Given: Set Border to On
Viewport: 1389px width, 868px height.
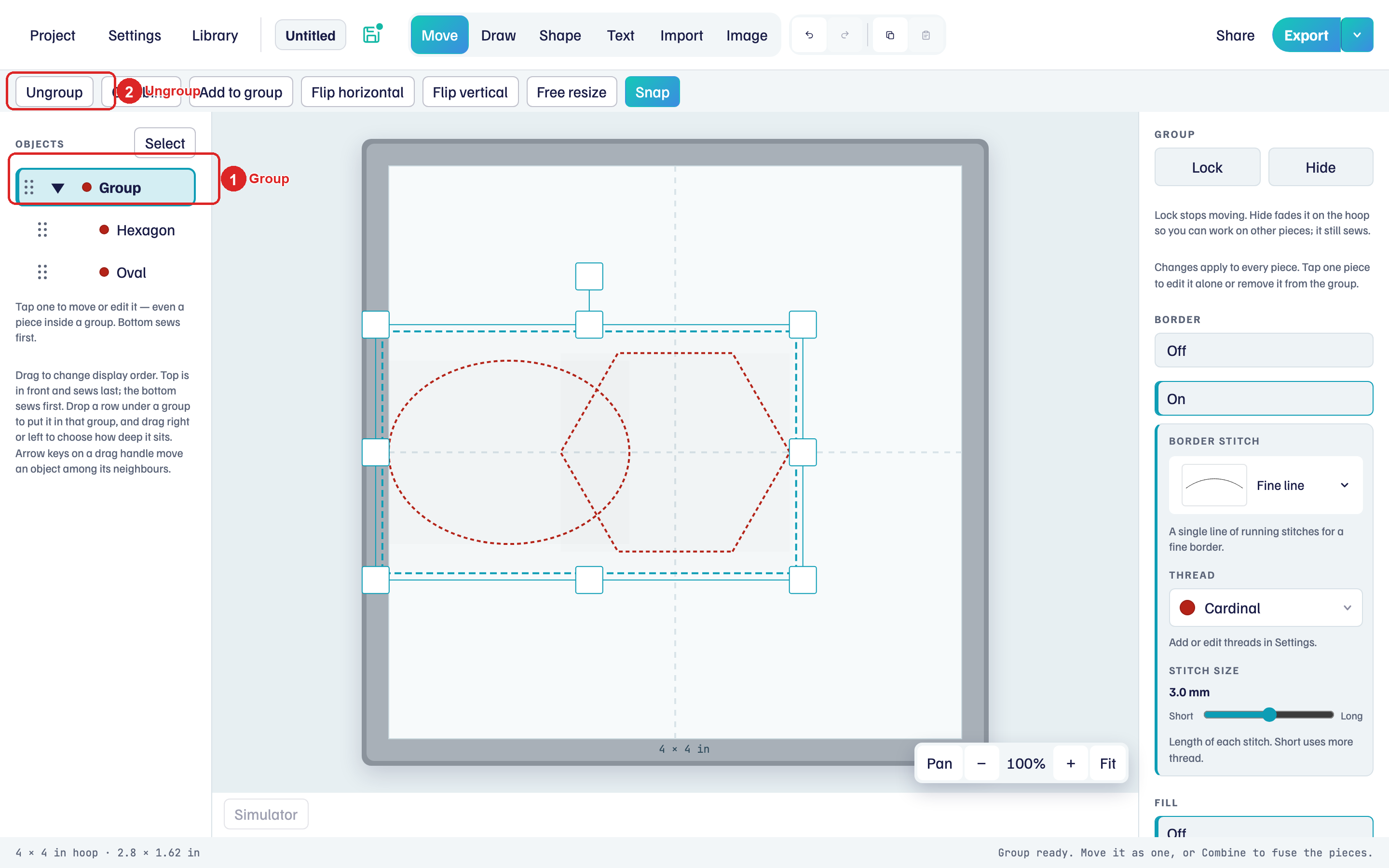Looking at the screenshot, I should [x=1263, y=398].
